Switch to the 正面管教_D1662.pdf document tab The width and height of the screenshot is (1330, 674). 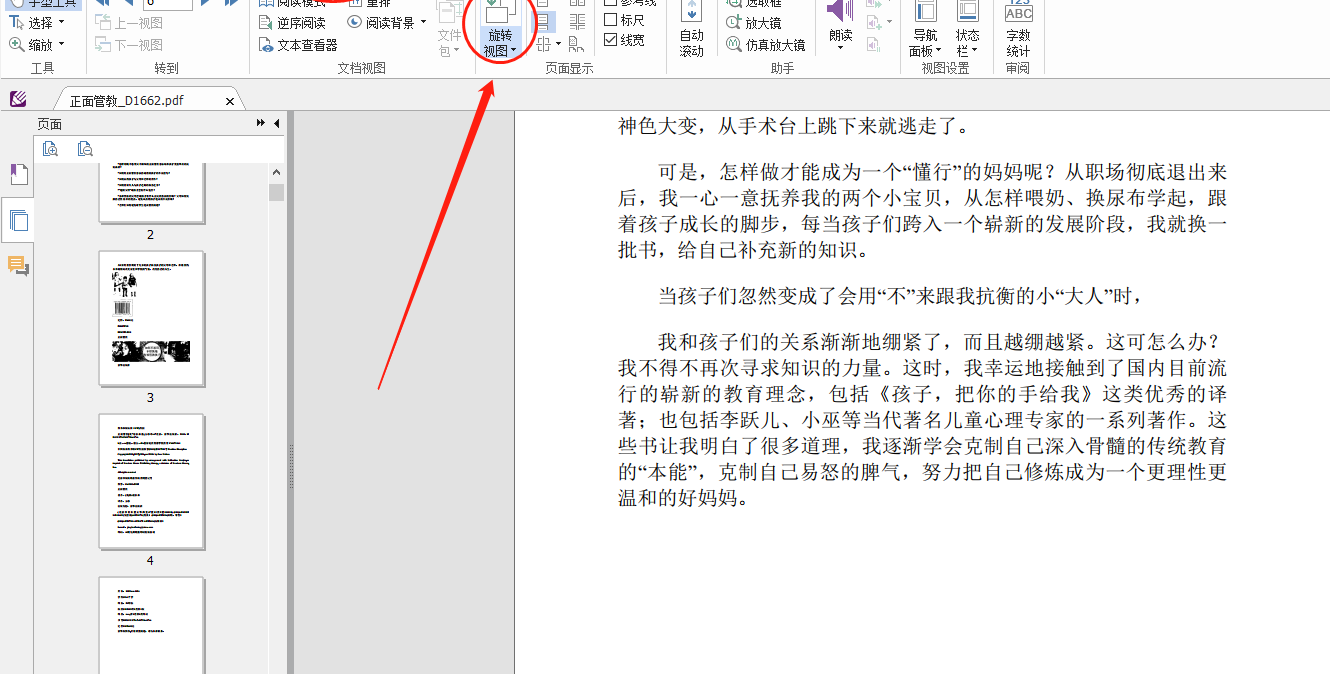pos(140,99)
